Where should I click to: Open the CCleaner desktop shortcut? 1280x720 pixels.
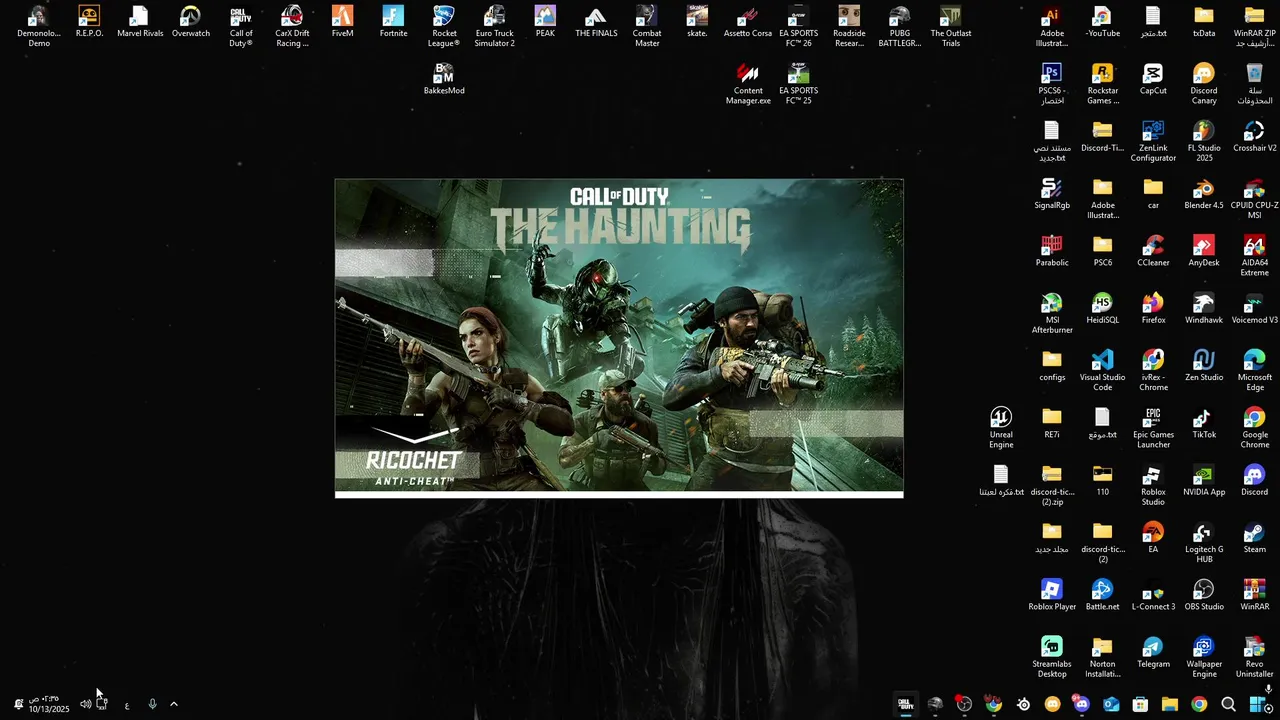point(1153,251)
